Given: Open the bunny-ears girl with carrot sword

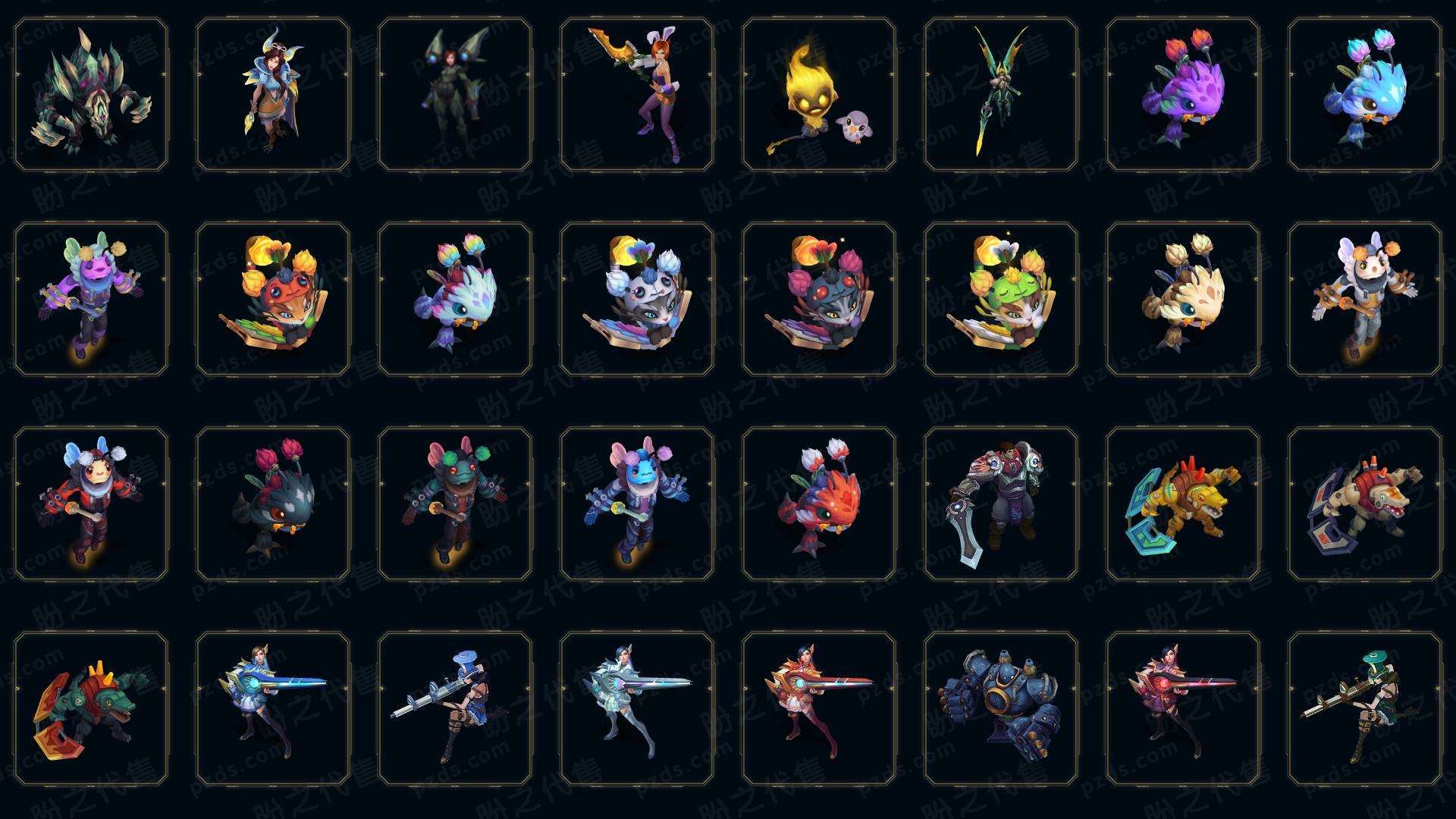Looking at the screenshot, I should click(x=637, y=95).
